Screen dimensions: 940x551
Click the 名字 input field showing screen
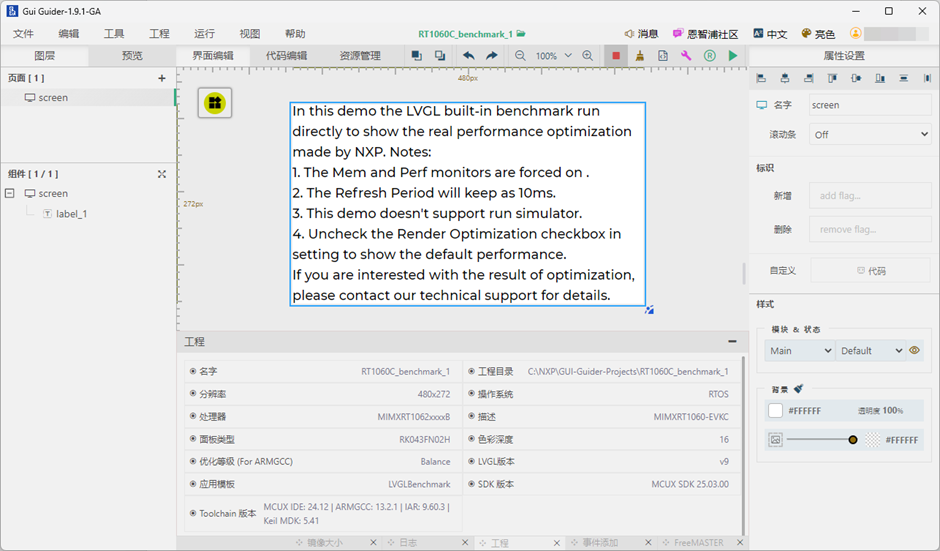870,105
